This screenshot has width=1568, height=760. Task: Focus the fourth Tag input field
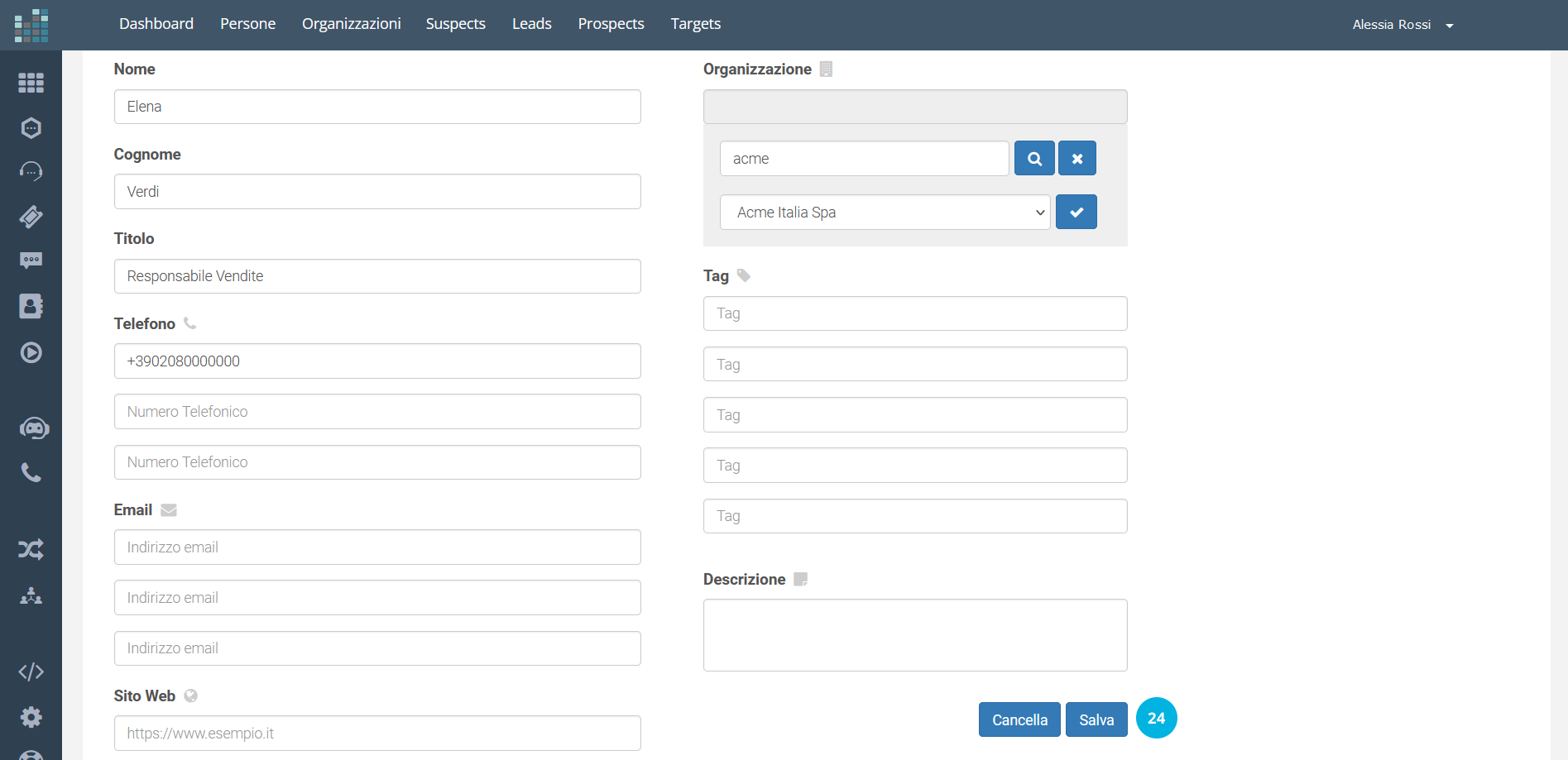[915, 466]
